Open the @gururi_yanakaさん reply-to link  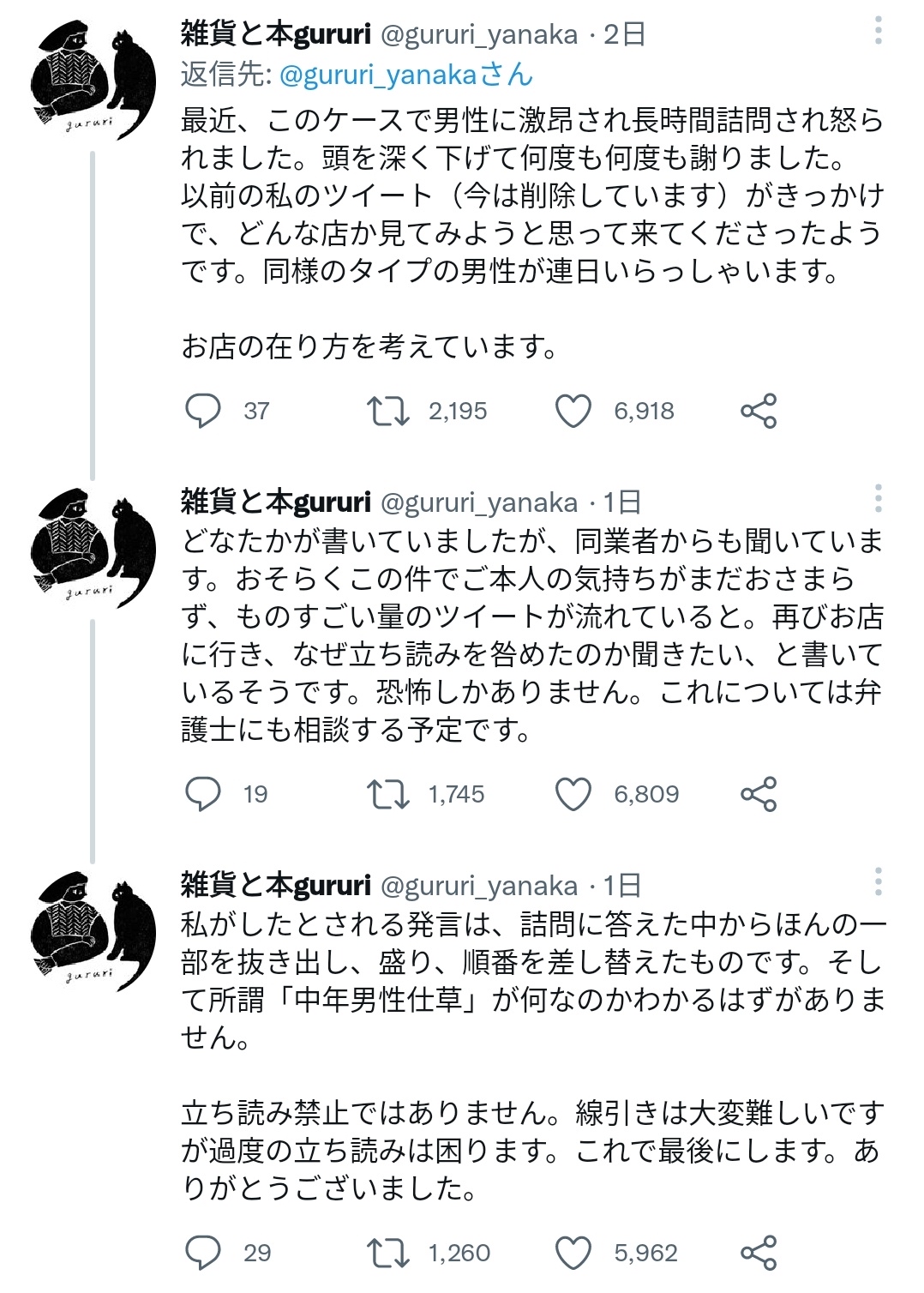406,75
